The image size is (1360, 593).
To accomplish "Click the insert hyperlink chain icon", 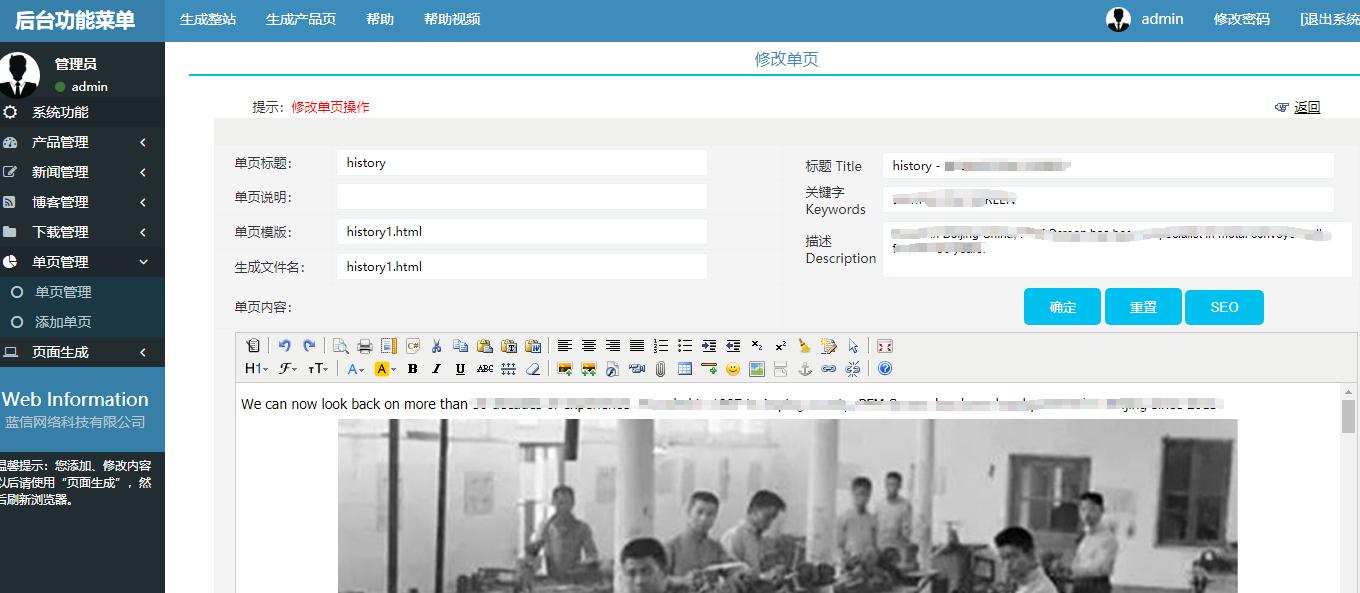I will [x=828, y=369].
